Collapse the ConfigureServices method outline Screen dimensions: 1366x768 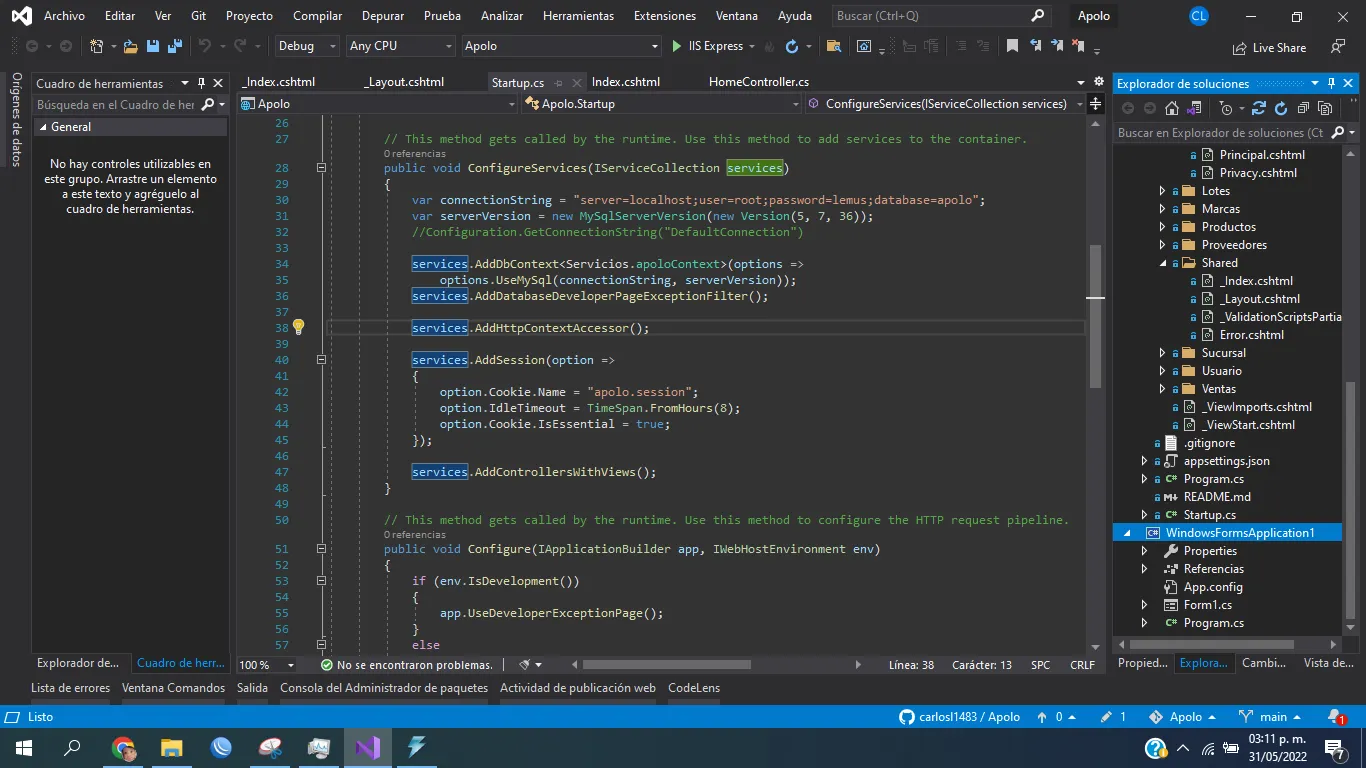coord(321,168)
